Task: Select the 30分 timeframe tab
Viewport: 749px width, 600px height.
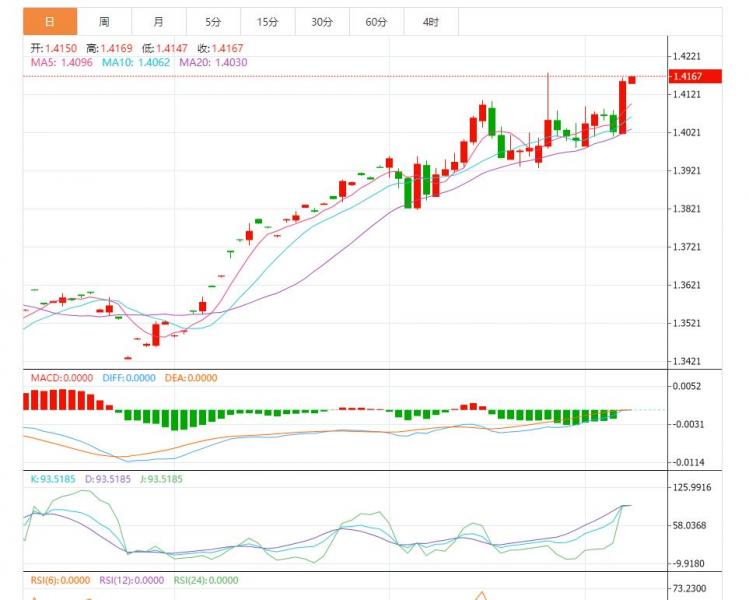Action: click(322, 22)
